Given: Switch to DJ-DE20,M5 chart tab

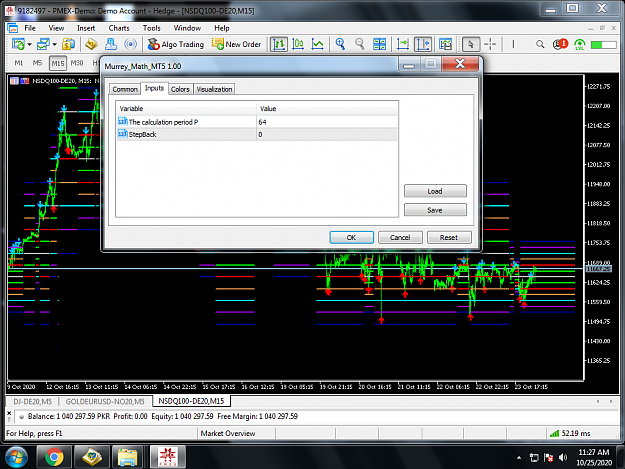Looking at the screenshot, I should click(x=33, y=401).
